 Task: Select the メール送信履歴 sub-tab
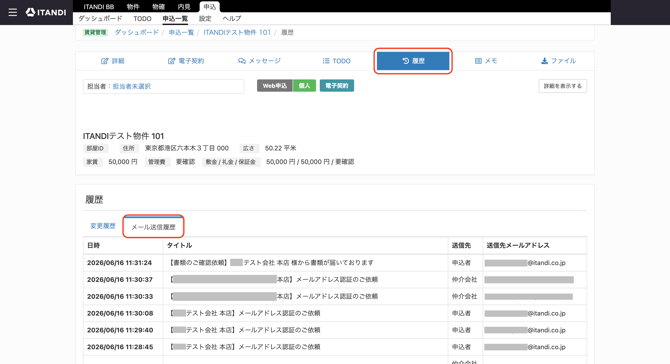pos(153,227)
